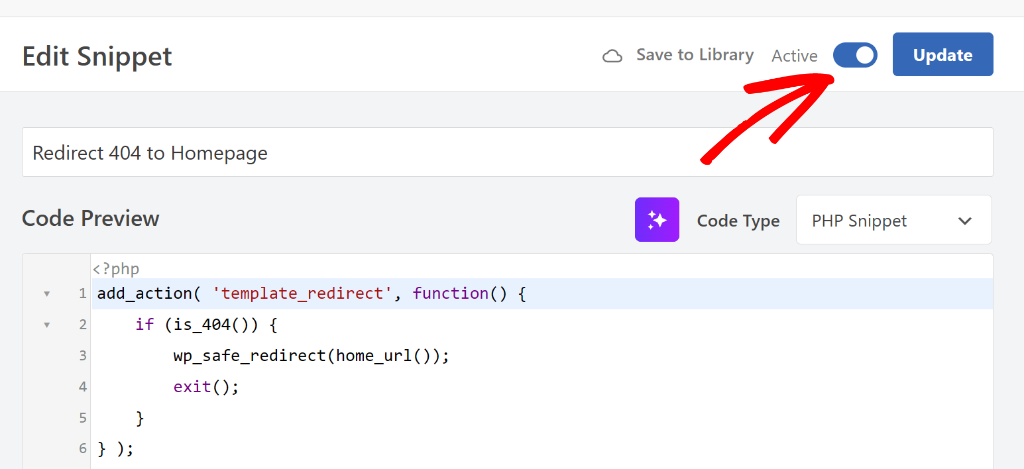Click the wp_safe_redirect(home_url()) line
This screenshot has height=469, width=1024.
[x=311, y=356]
